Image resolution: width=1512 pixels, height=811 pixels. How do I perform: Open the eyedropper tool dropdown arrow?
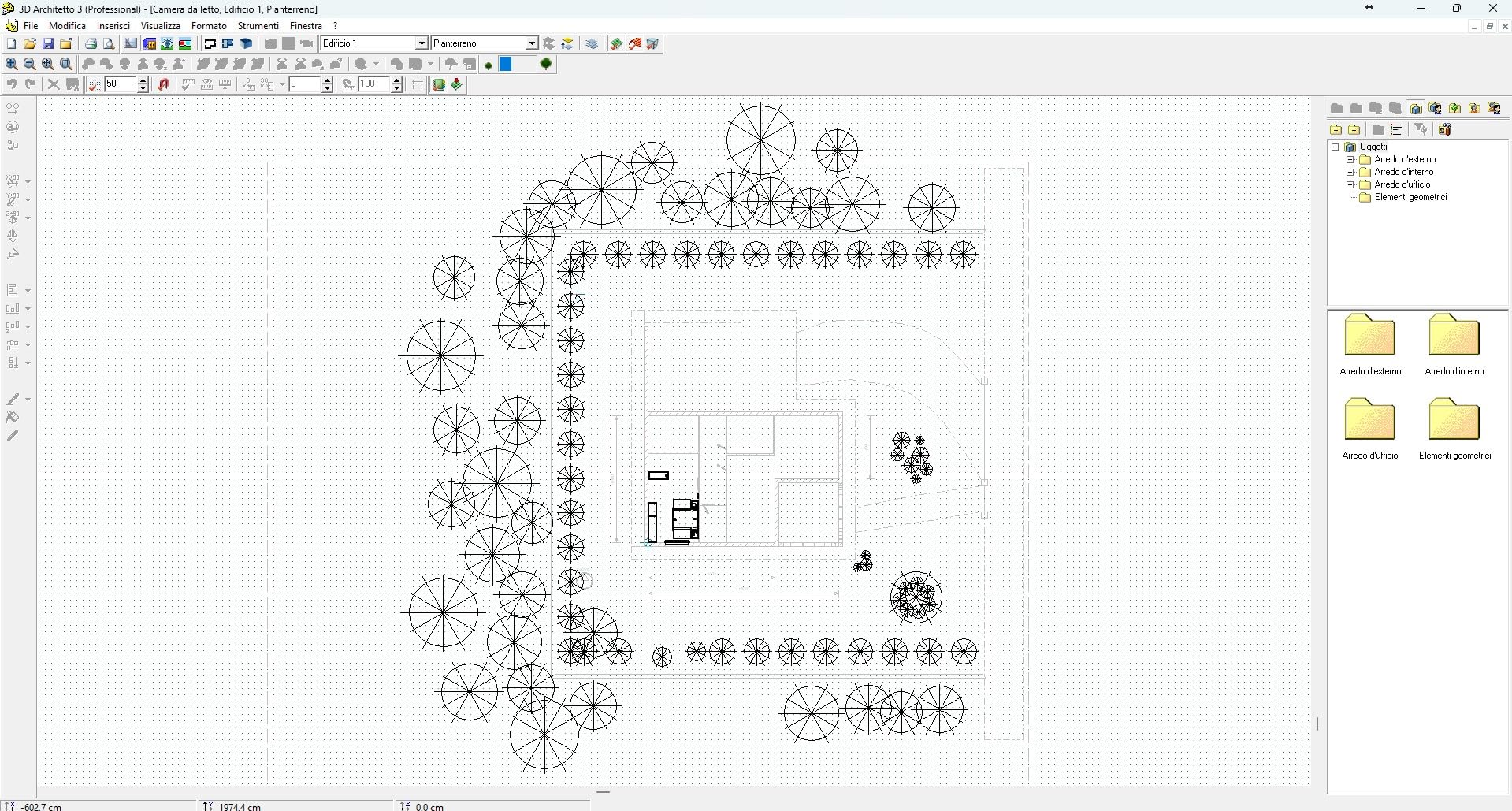pyautogui.click(x=28, y=400)
